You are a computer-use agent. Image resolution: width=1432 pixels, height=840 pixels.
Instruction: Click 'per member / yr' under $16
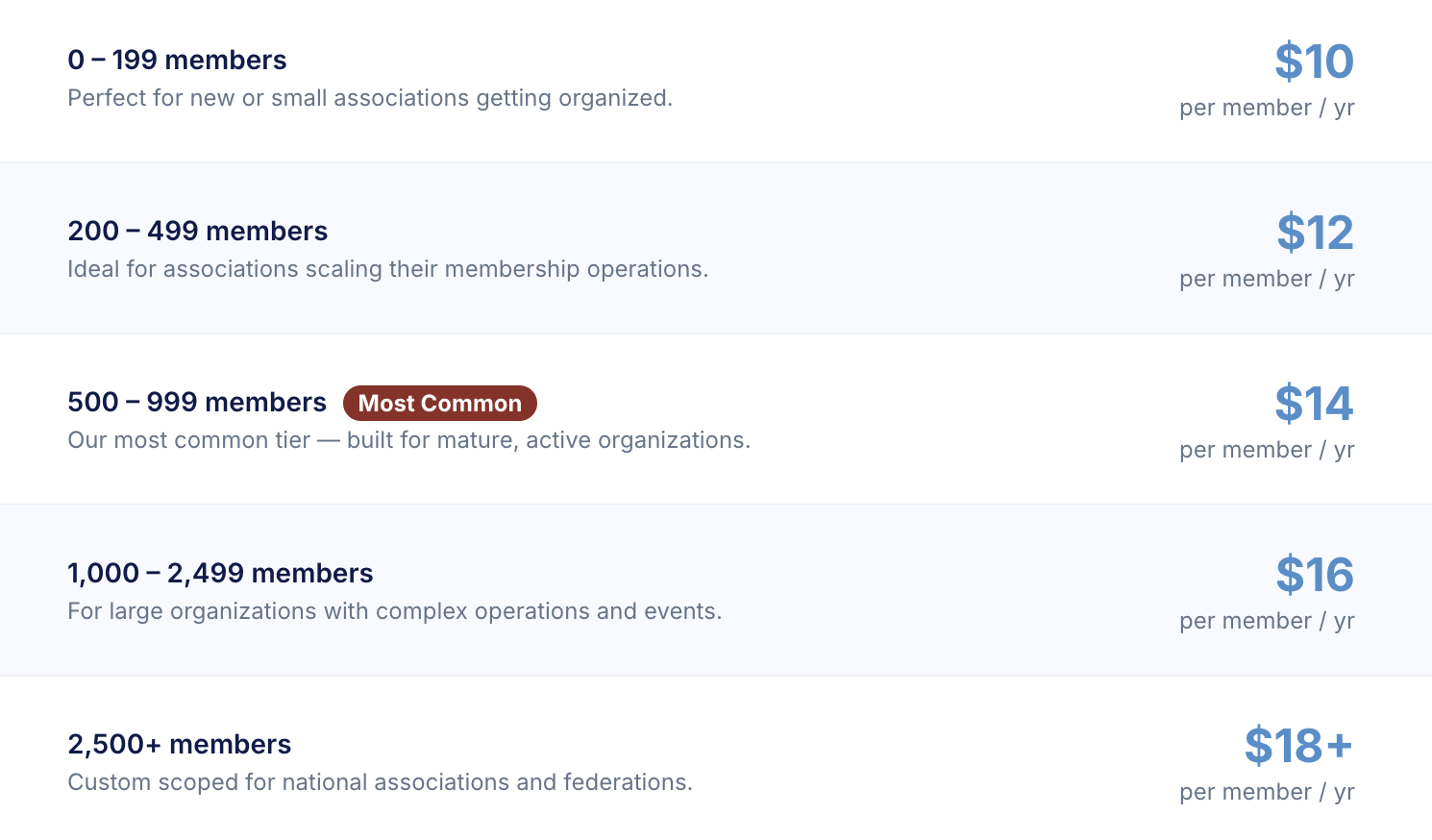pos(1267,621)
